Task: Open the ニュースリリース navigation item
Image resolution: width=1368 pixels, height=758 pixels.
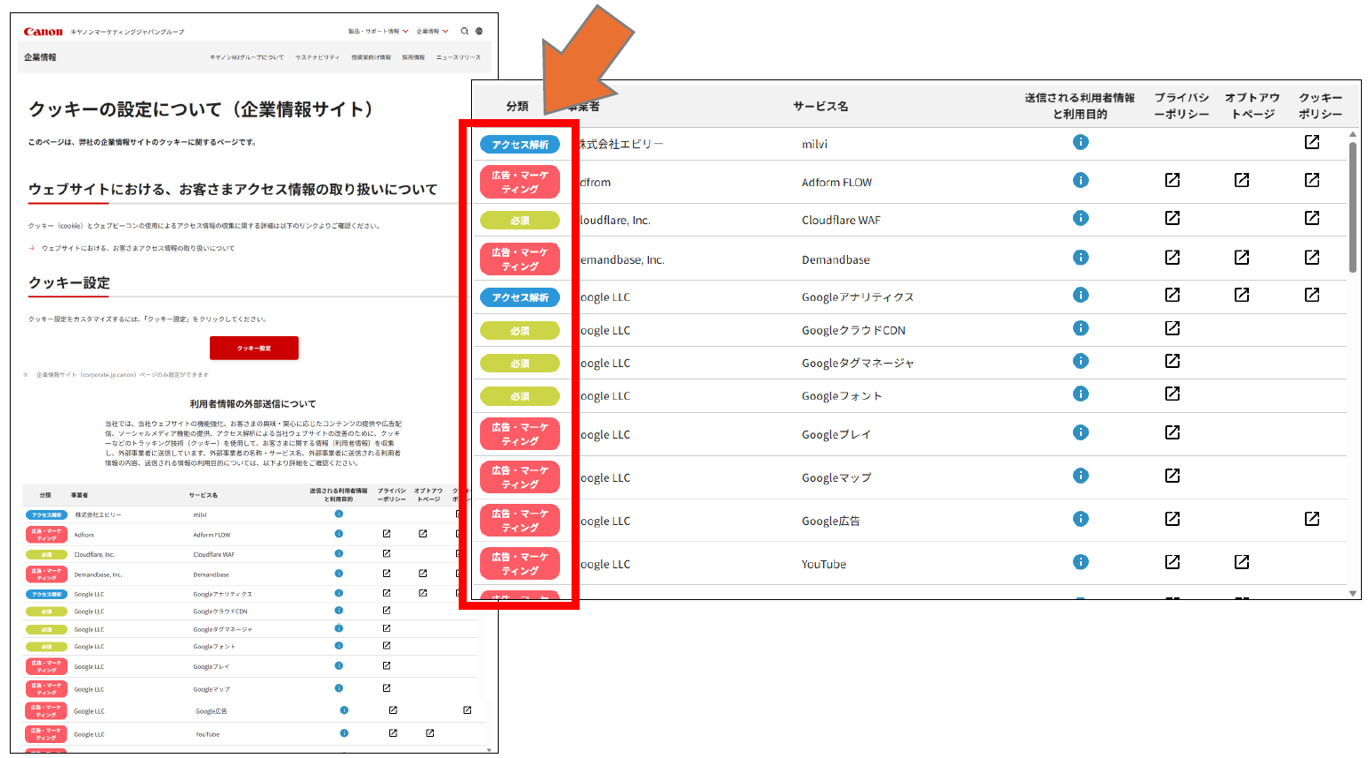Action: (x=458, y=58)
